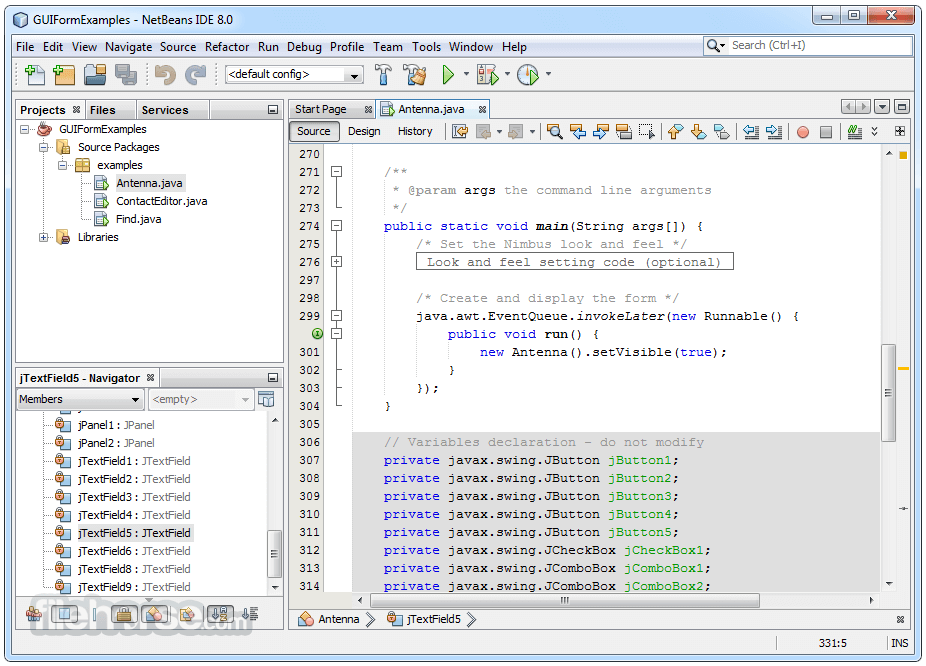The image size is (926, 666).
Task: Open the Refactor menu
Action: [x=227, y=46]
